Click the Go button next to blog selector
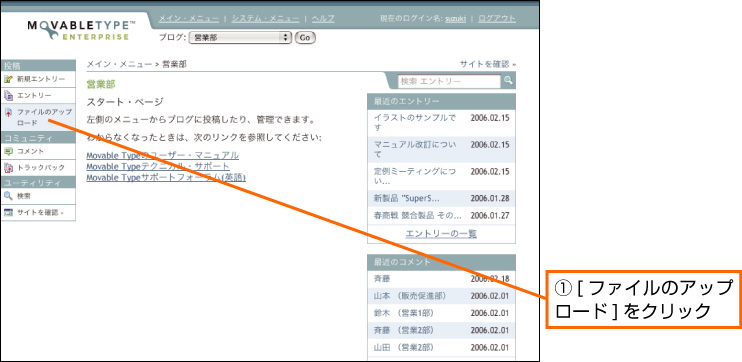The image size is (742, 362). pos(305,38)
